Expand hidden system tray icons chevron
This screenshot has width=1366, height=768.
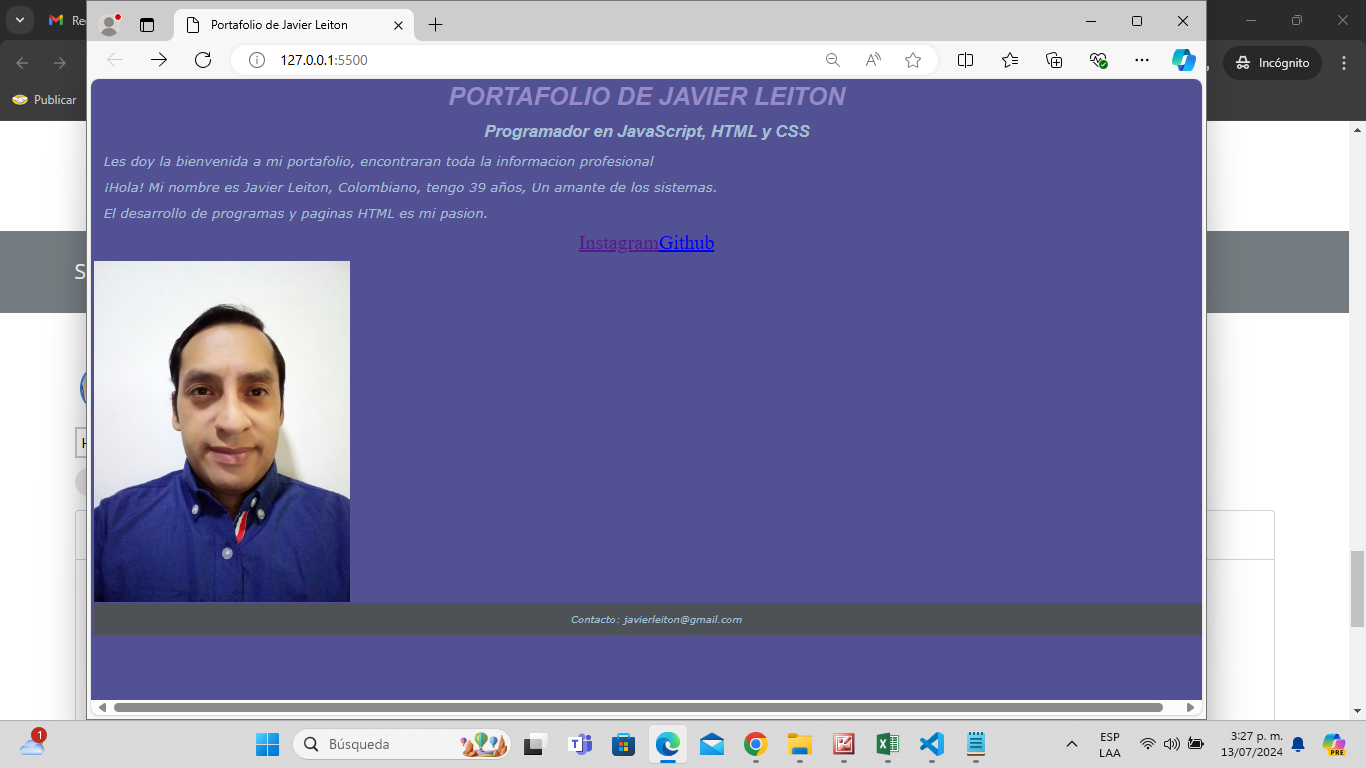(x=1072, y=744)
